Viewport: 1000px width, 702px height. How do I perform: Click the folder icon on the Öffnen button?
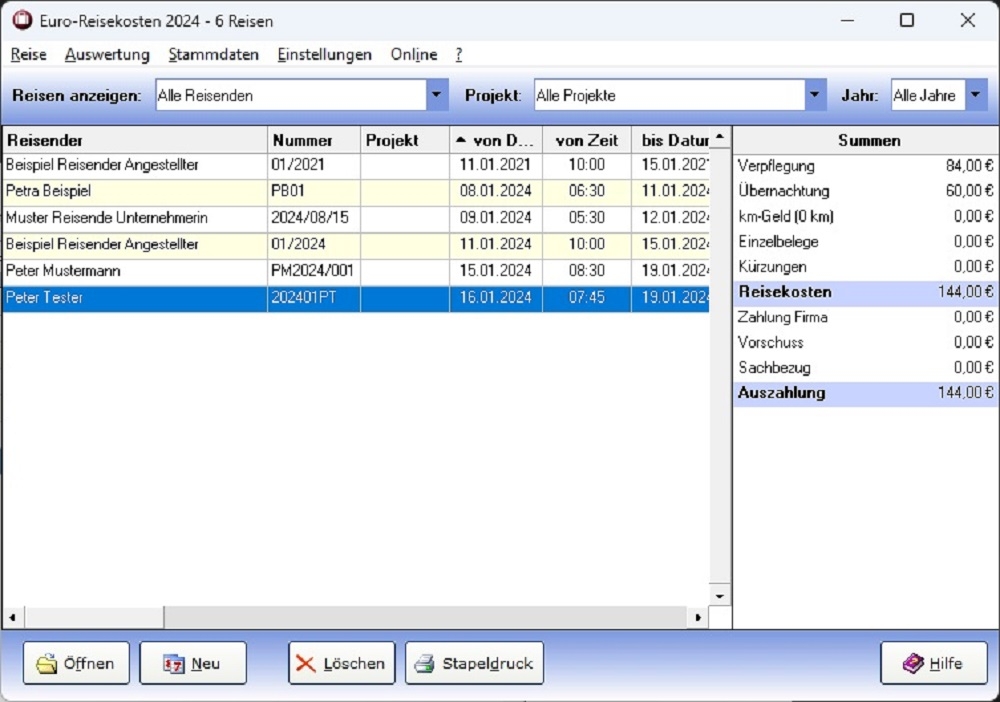pos(47,664)
